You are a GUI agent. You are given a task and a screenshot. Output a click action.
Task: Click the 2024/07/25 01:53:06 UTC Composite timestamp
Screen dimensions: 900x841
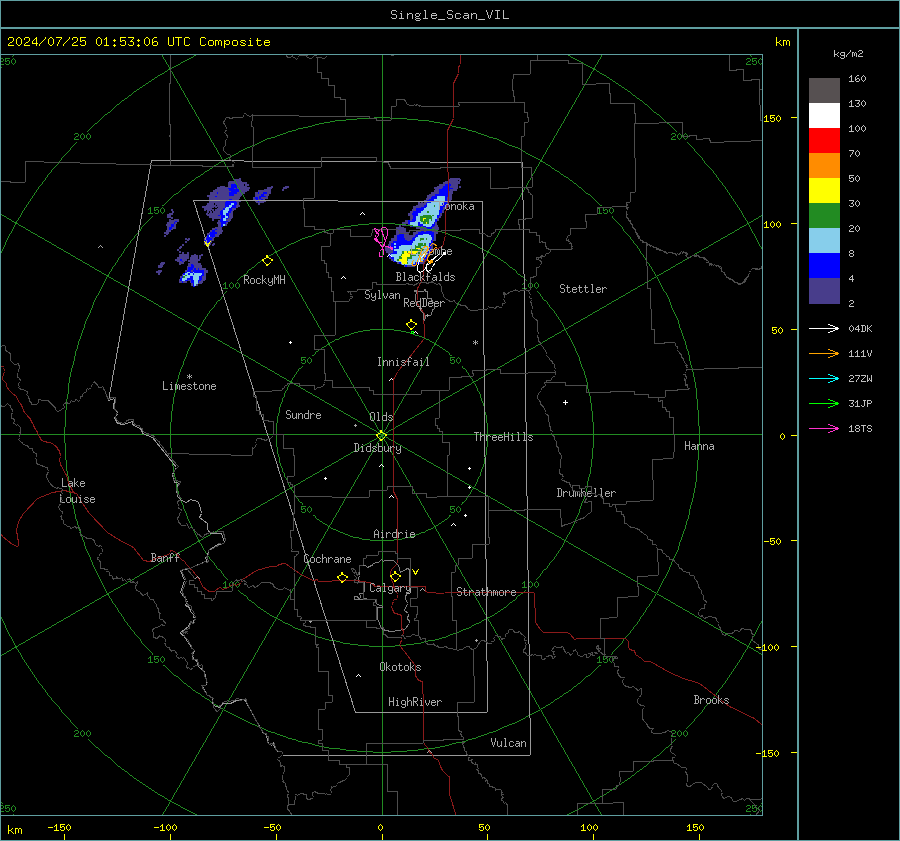pyautogui.click(x=138, y=42)
